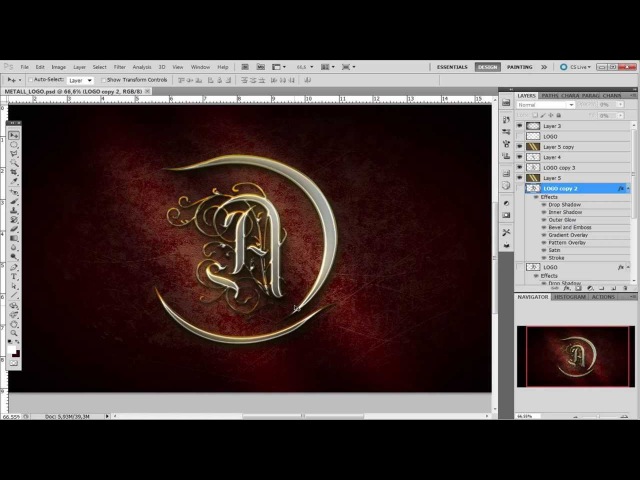Image resolution: width=640 pixels, height=480 pixels.
Task: Toggle visibility of the Drop Shadow effect
Action: [544, 205]
